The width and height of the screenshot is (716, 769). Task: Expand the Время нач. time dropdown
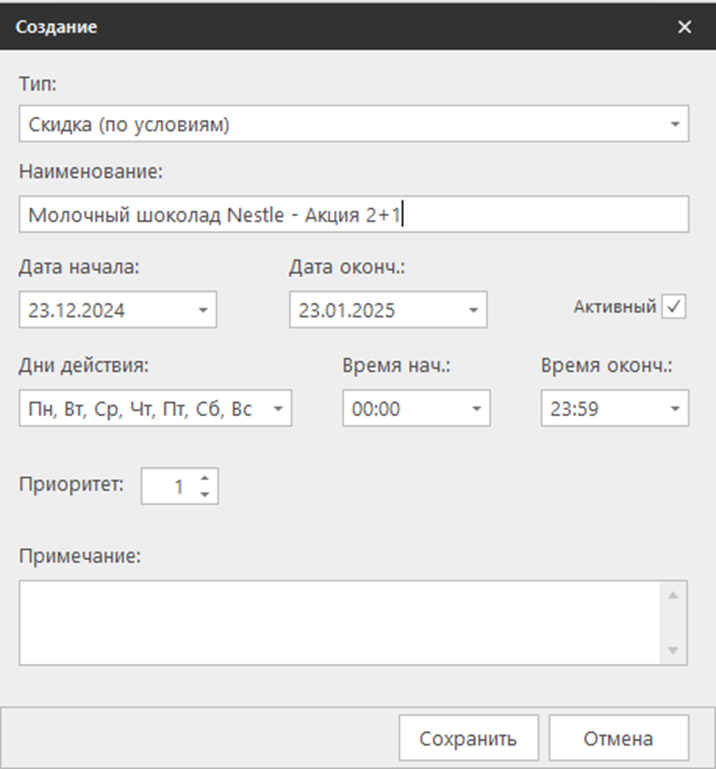pos(476,408)
